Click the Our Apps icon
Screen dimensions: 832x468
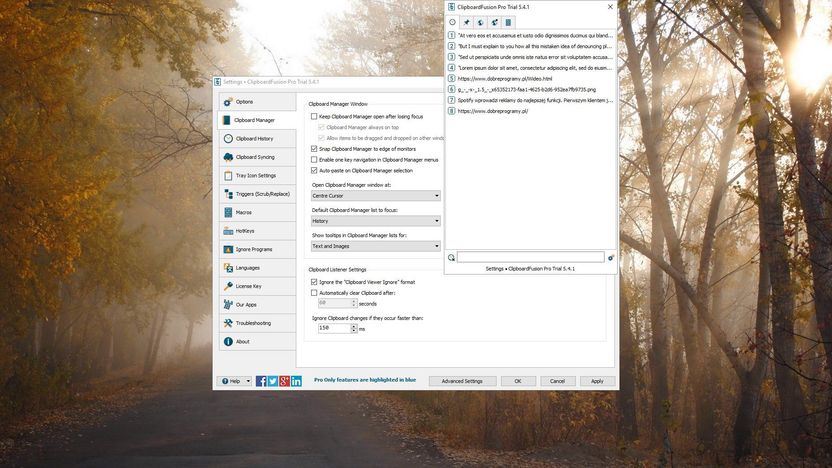pos(228,305)
